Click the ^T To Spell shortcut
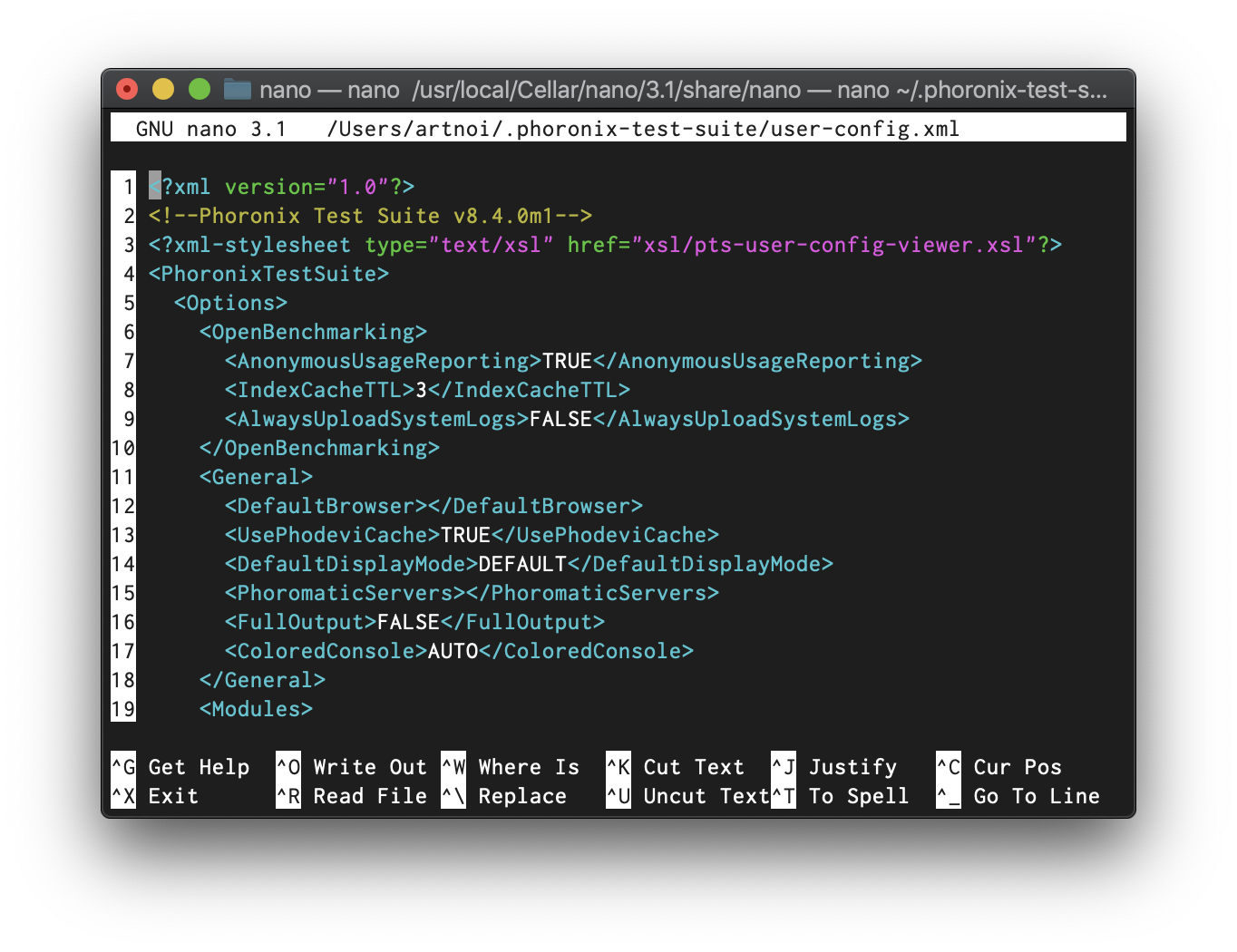Viewport: 1237px width, 952px height. 841,796
